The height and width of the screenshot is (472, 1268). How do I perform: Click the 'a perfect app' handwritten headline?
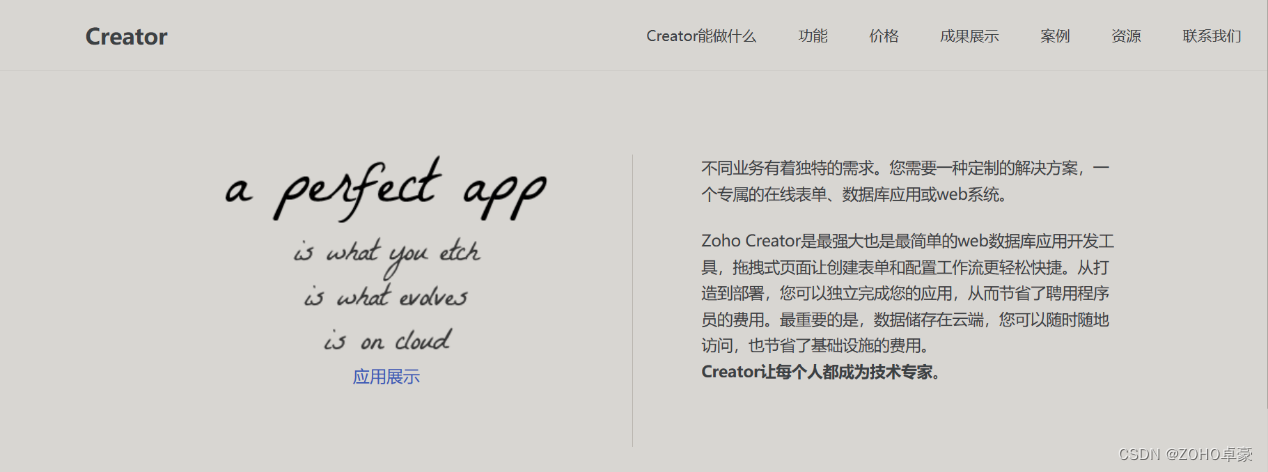[386, 190]
